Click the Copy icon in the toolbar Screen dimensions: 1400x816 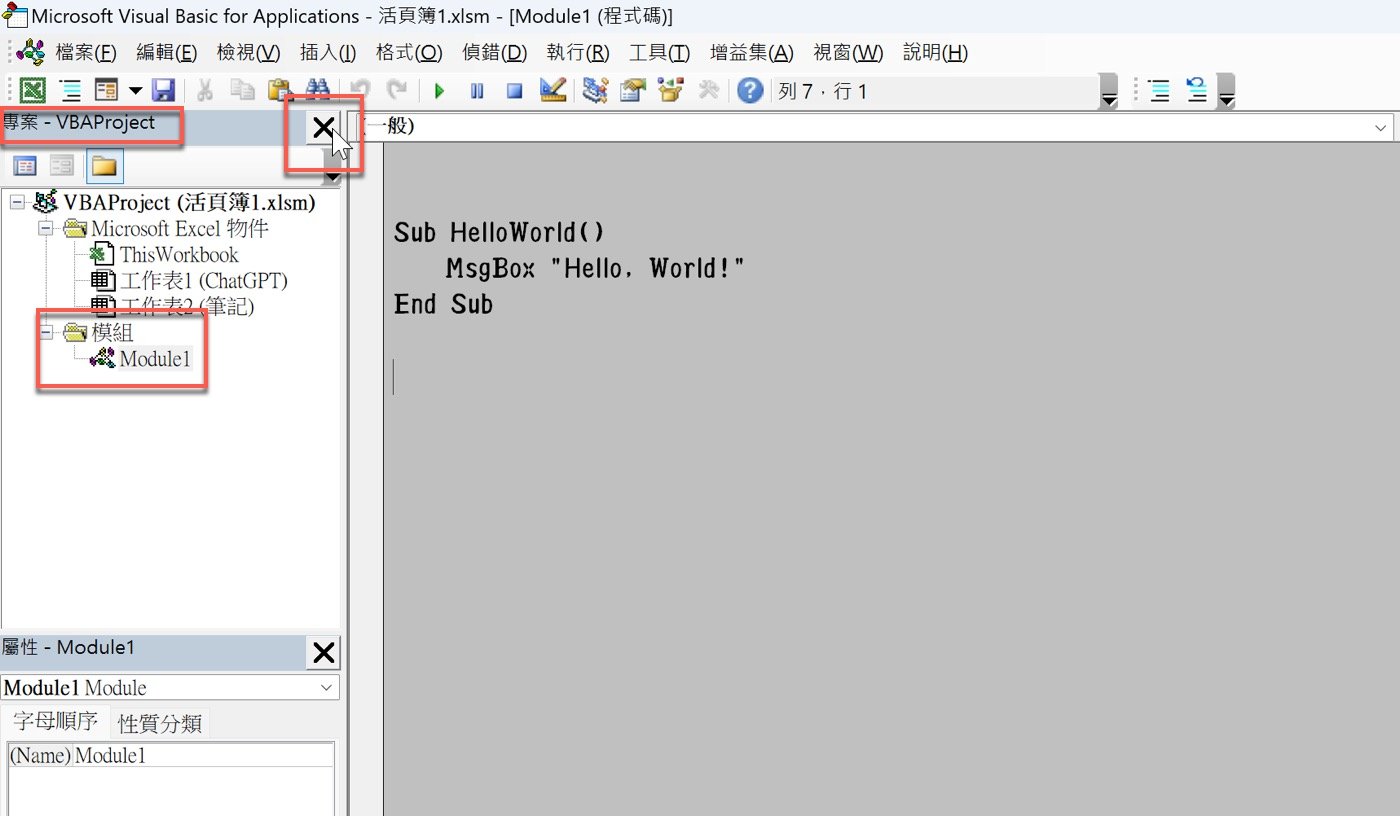(242, 91)
